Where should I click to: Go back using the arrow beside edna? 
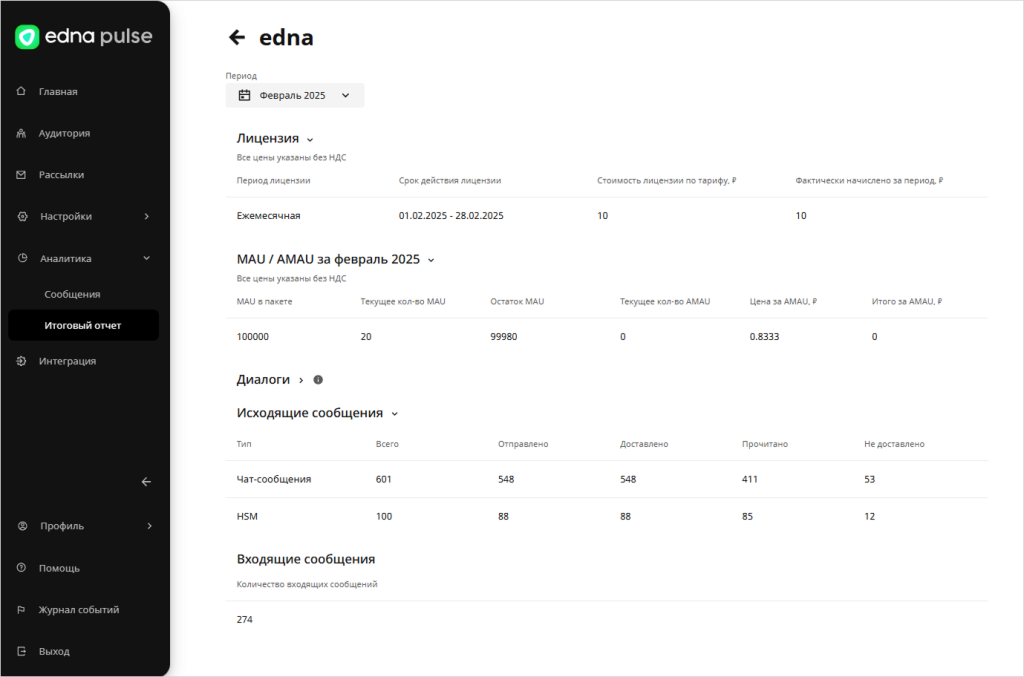237,37
